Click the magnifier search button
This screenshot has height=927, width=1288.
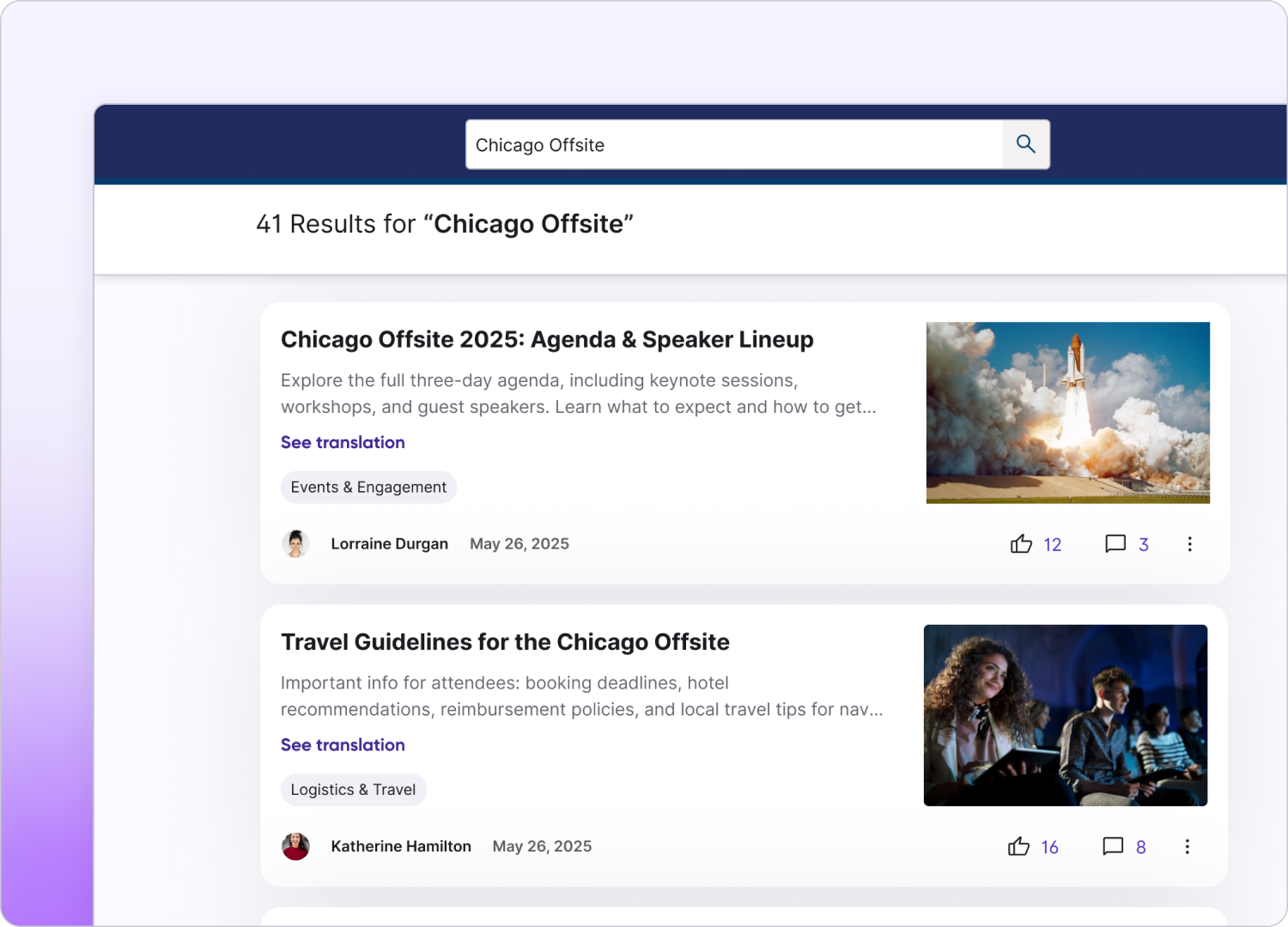pyautogui.click(x=1026, y=144)
